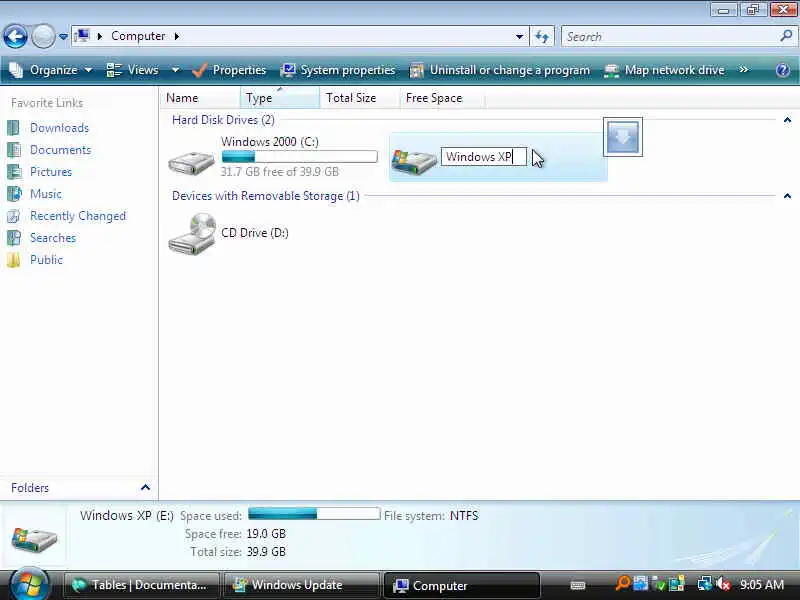Click the magnifier search icon
The image size is (800, 600).
pyautogui.click(x=786, y=36)
